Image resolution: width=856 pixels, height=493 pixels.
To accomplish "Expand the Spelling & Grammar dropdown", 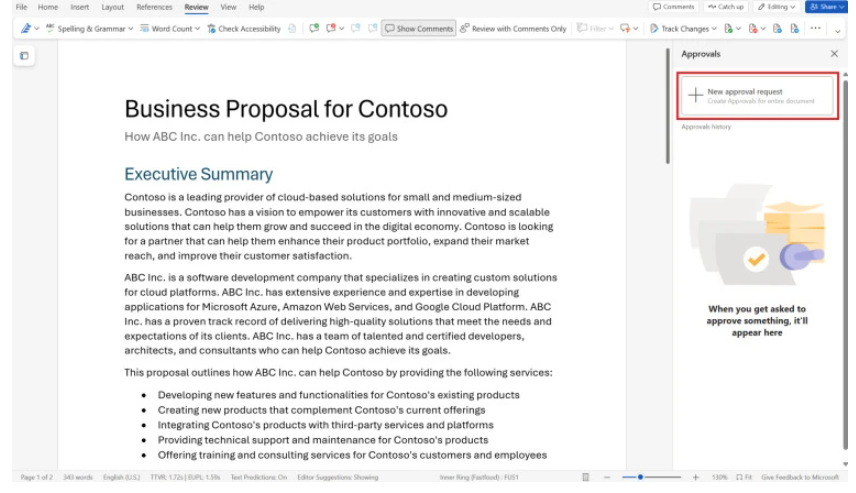I will coord(130,29).
